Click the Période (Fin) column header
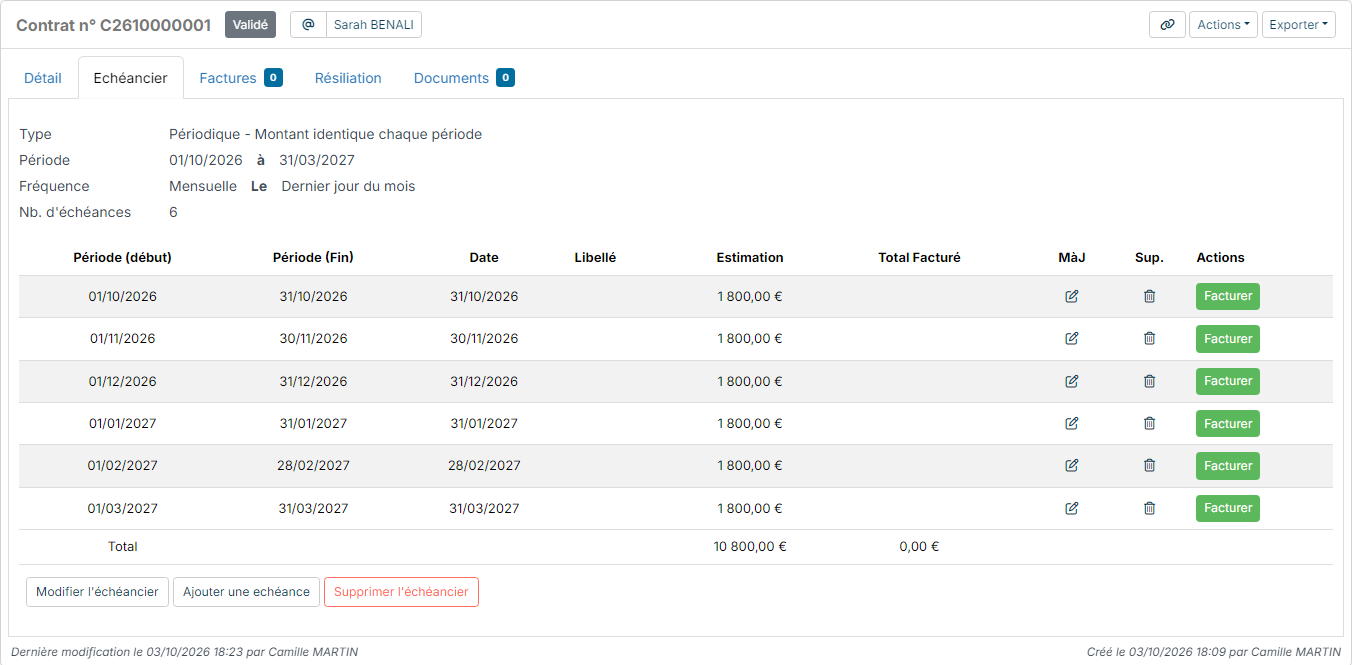 coord(313,258)
